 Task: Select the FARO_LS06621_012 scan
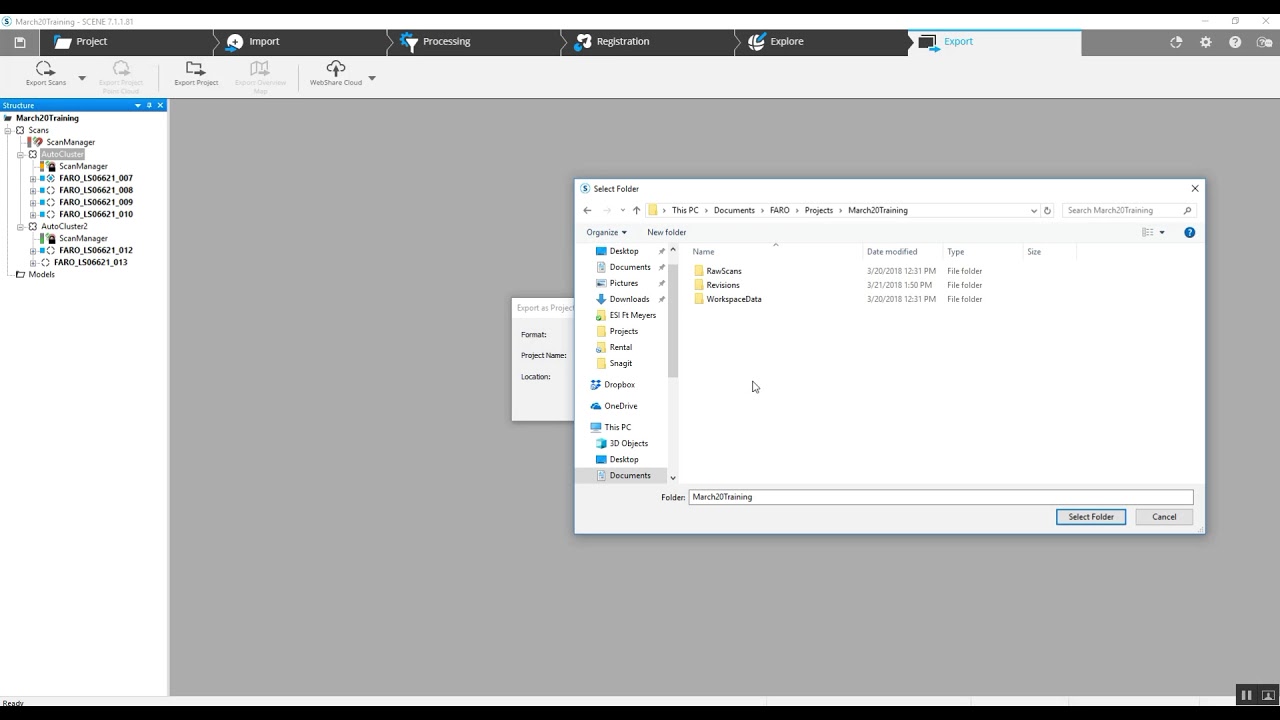96,250
